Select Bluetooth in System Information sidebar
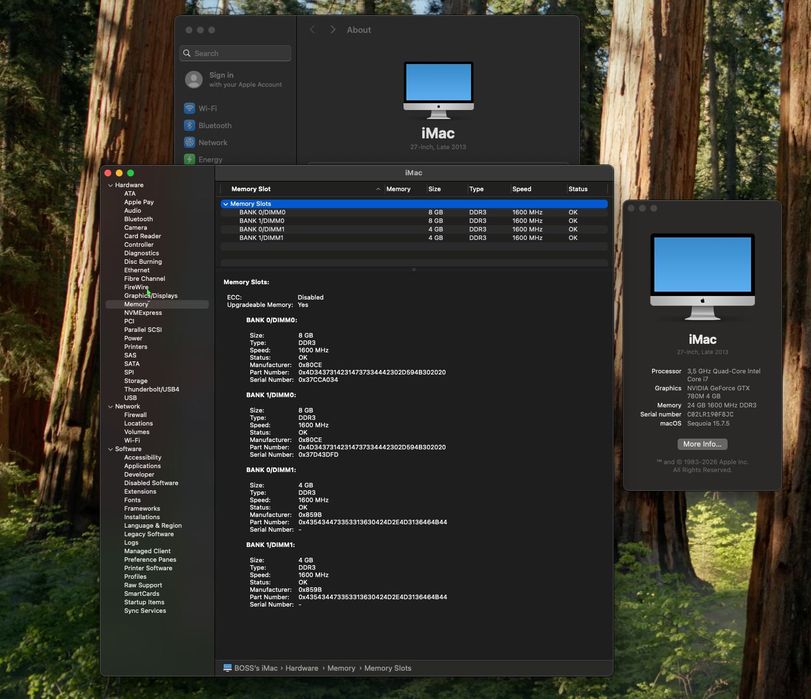This screenshot has height=699, width=811. tap(138, 219)
